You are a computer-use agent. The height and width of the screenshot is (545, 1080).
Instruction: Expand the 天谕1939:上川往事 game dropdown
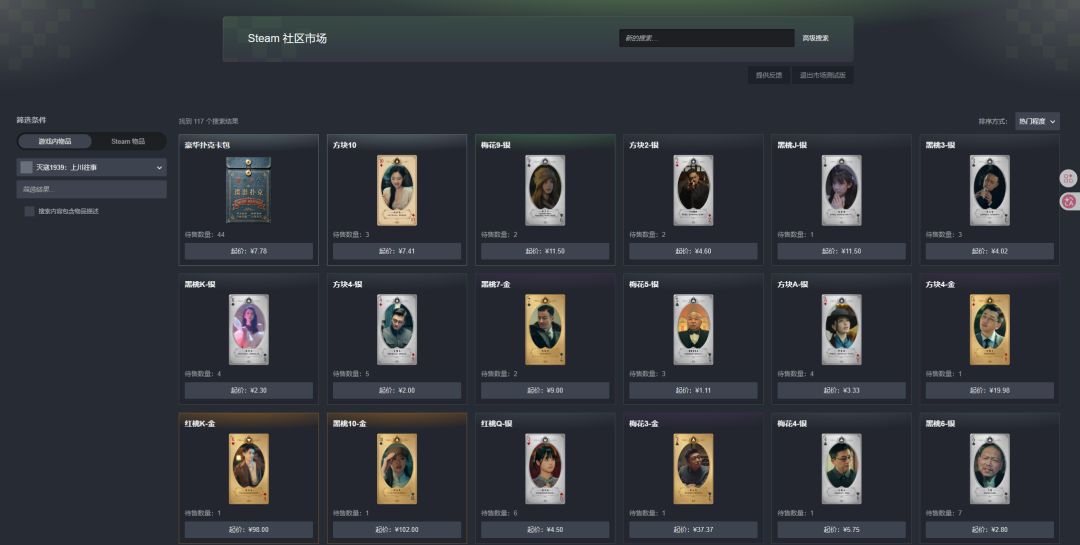pyautogui.click(x=92, y=167)
